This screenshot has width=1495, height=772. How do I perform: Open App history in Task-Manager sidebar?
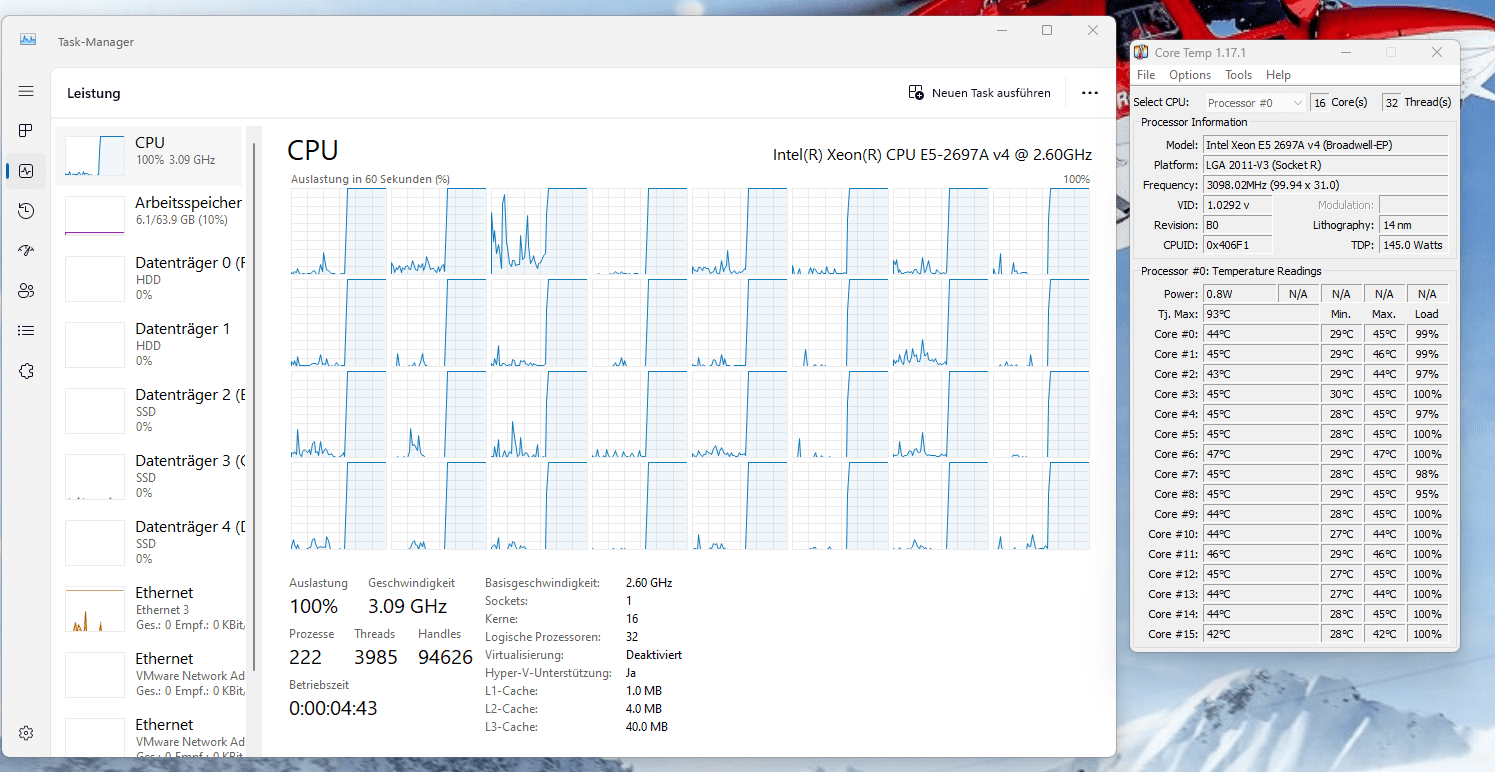tap(26, 211)
